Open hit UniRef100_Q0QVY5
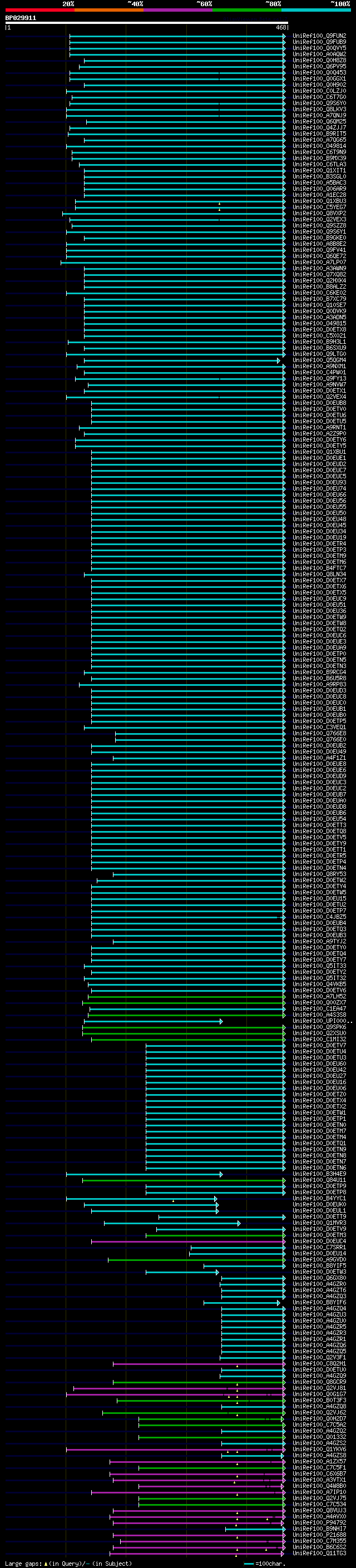 [x=319, y=48]
